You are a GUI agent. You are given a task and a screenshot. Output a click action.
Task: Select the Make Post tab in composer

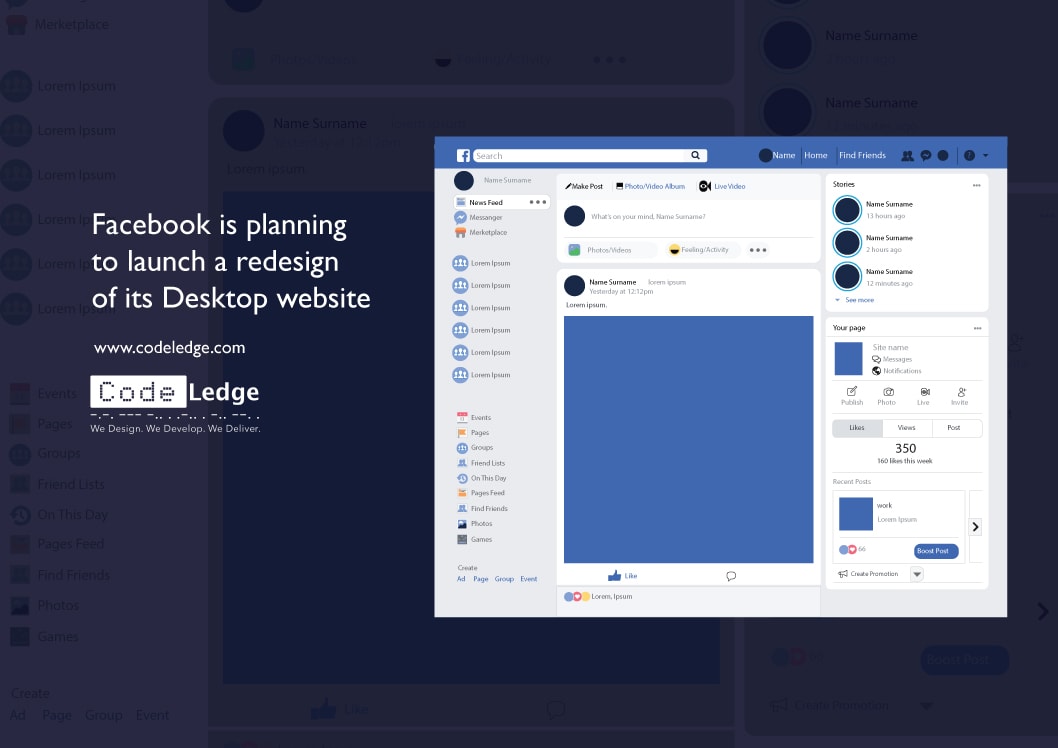(x=584, y=186)
